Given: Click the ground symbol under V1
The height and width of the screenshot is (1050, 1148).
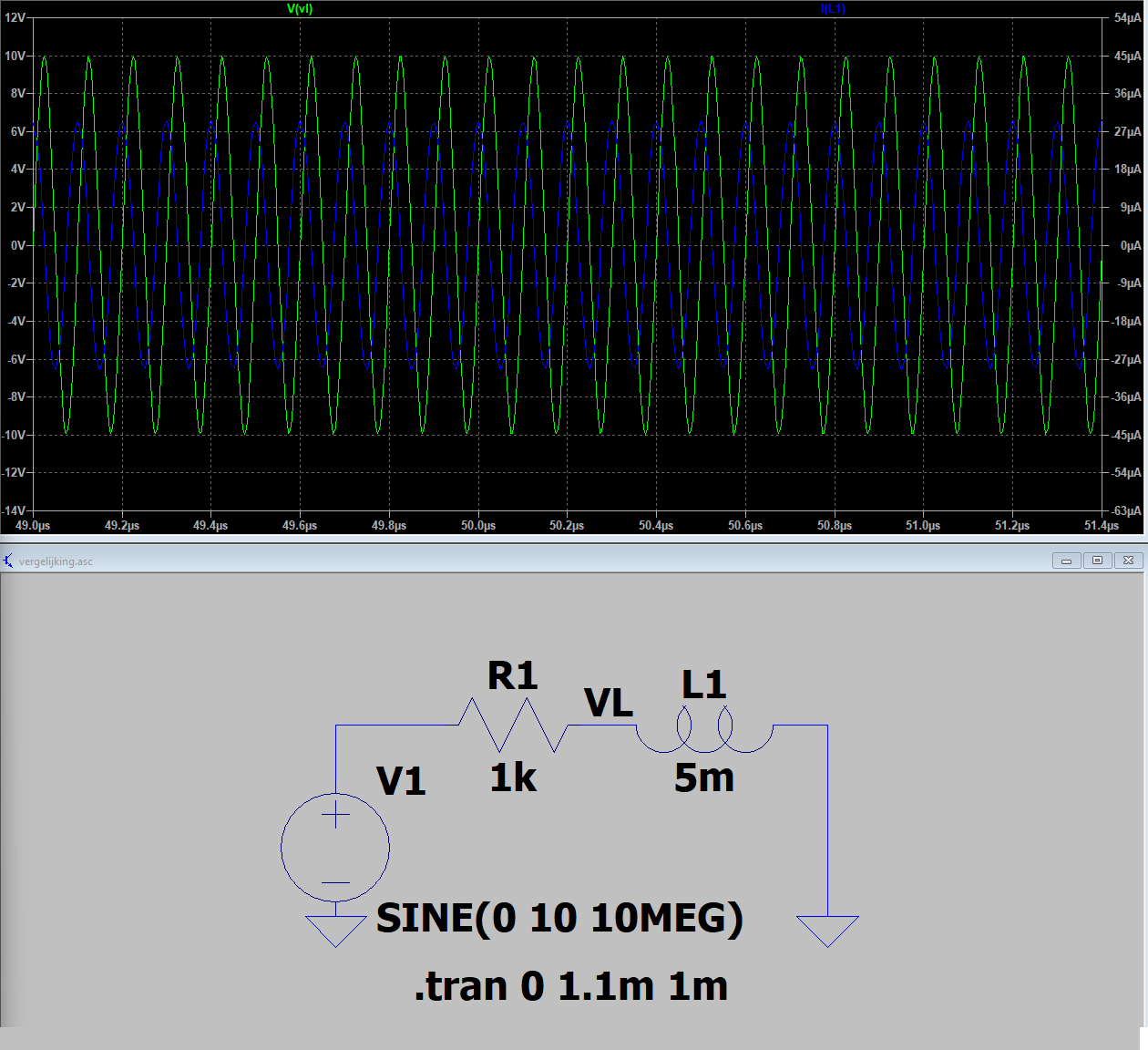Looking at the screenshot, I should click(335, 931).
